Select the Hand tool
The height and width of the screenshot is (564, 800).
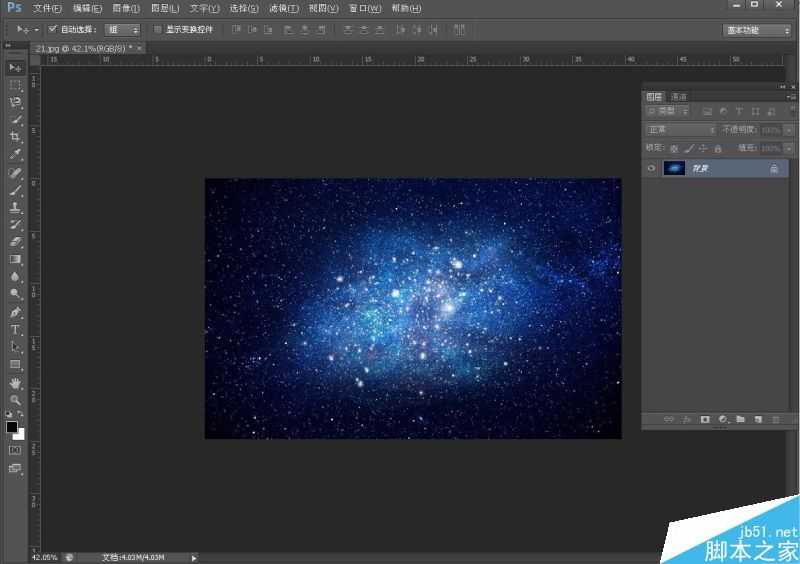(x=15, y=383)
